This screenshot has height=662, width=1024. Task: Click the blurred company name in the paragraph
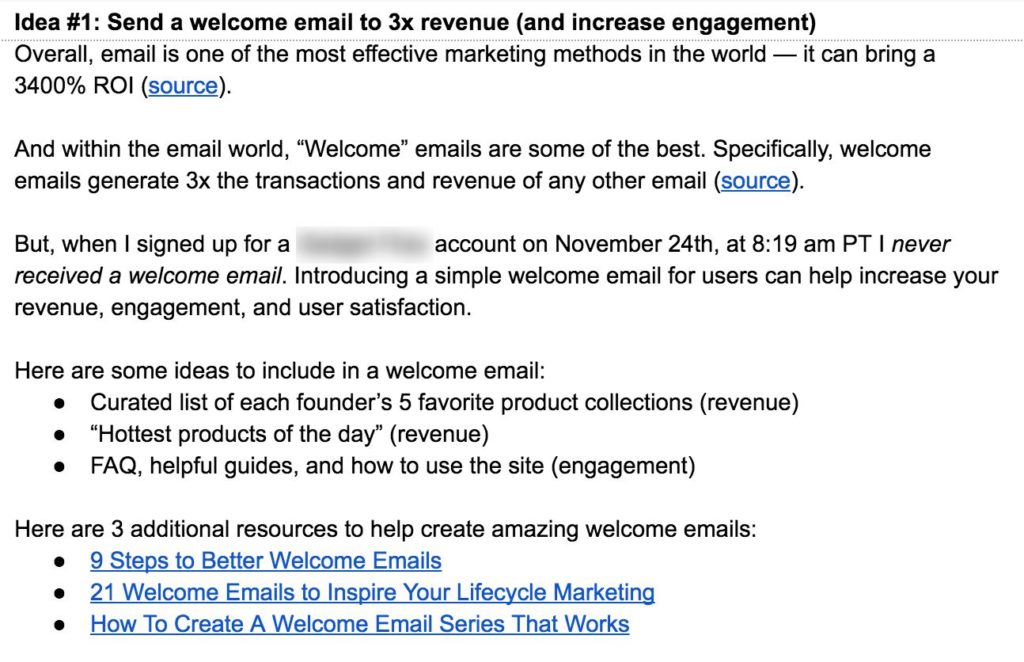point(364,244)
